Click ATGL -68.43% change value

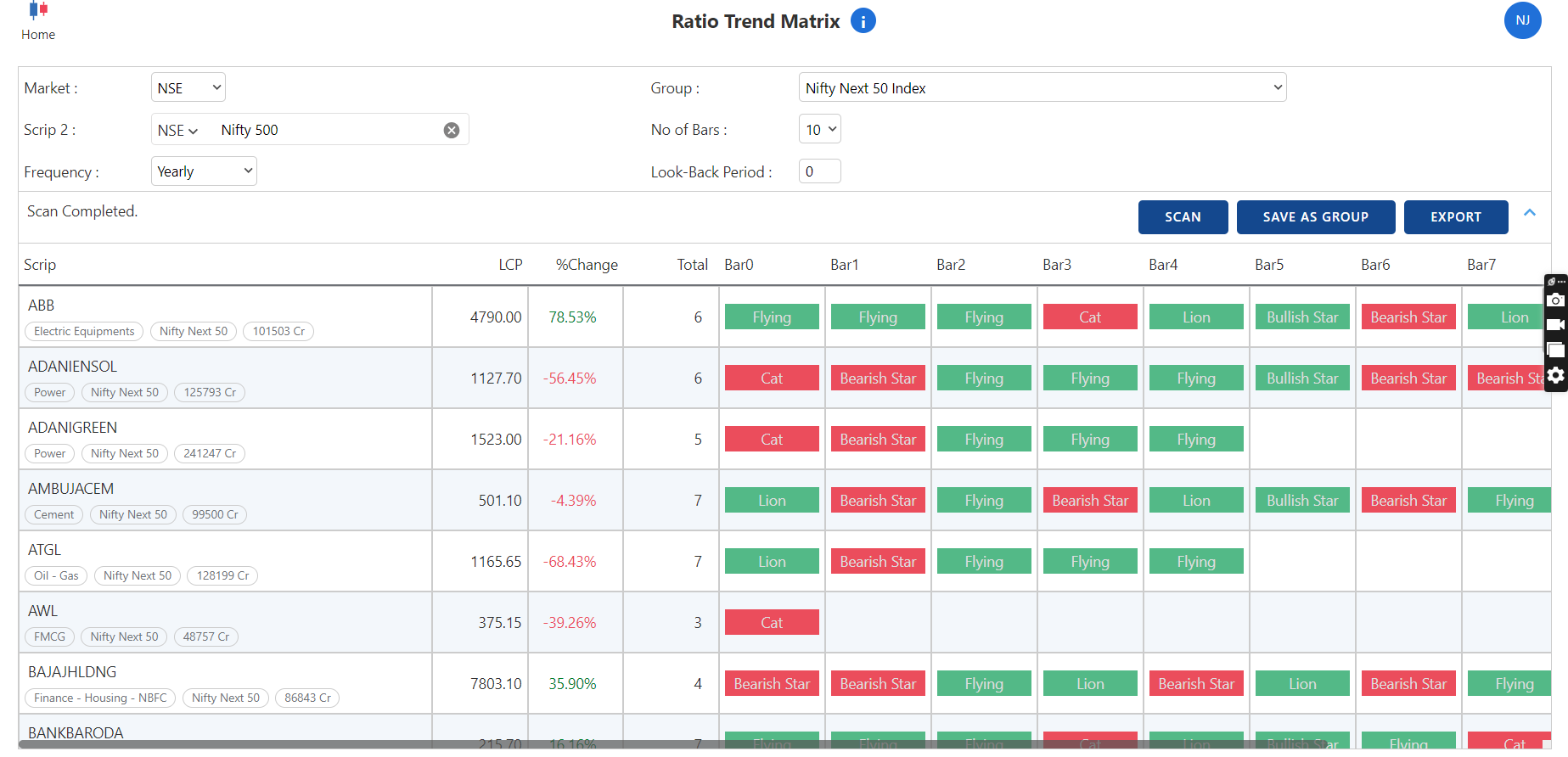(570, 562)
